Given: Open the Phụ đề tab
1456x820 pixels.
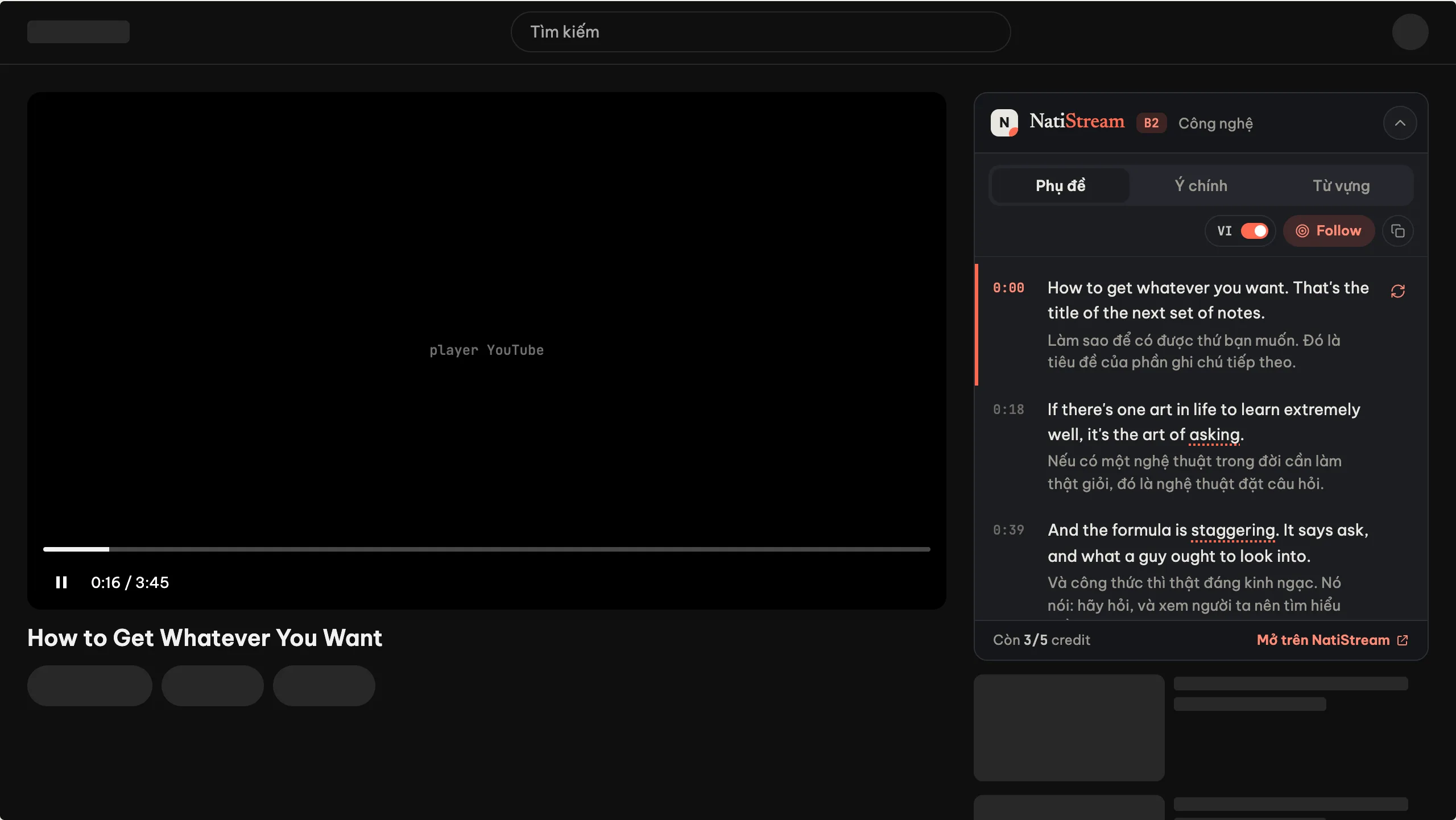Looking at the screenshot, I should point(1060,185).
